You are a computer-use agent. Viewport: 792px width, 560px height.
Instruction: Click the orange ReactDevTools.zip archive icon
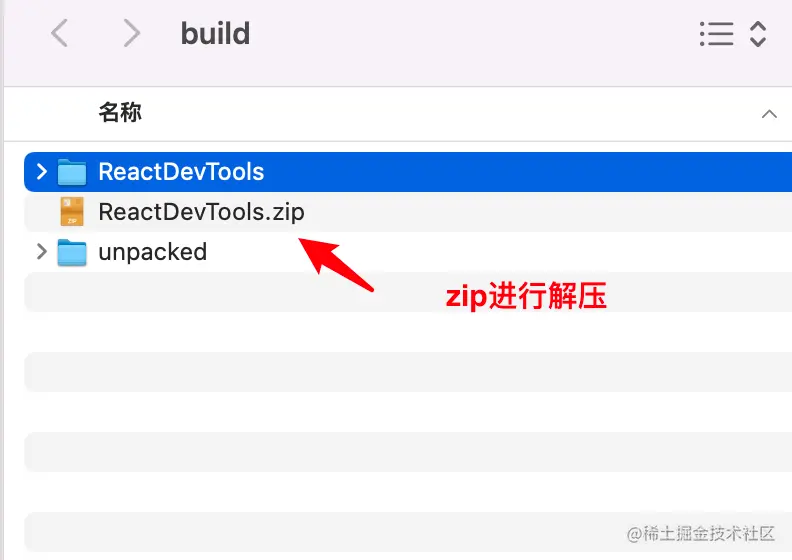coord(72,212)
